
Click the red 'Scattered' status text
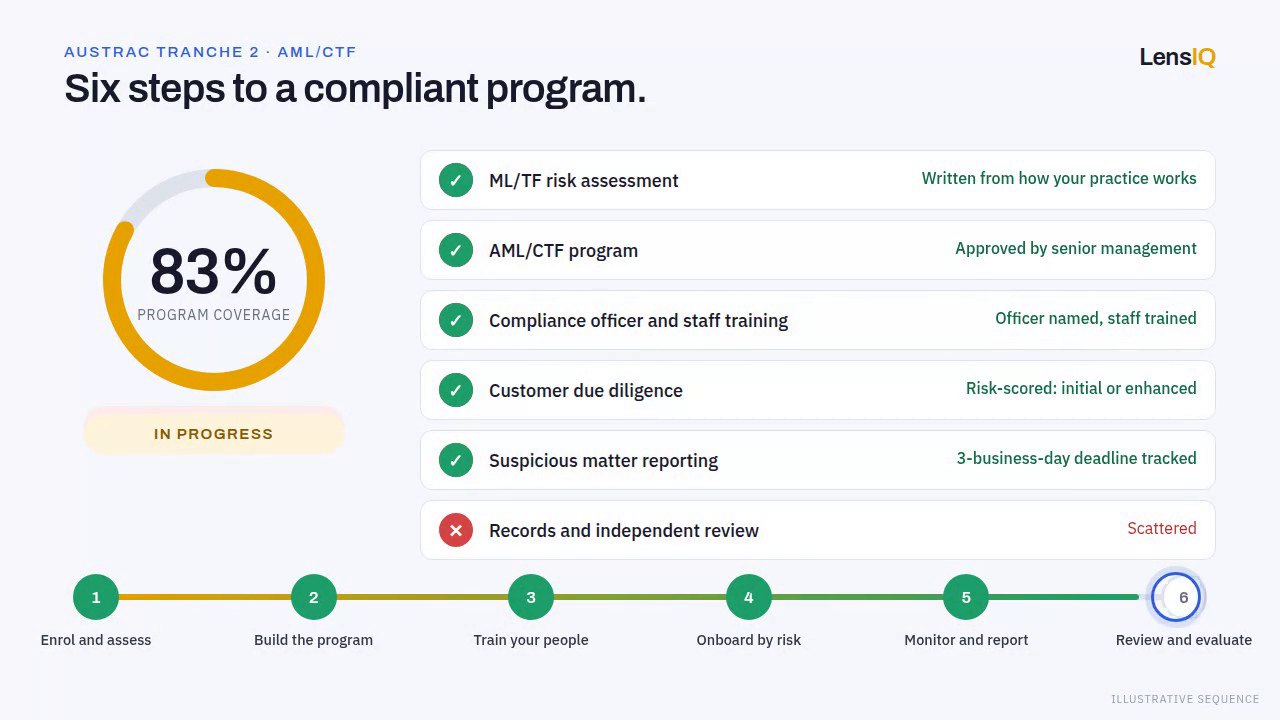(x=1162, y=528)
